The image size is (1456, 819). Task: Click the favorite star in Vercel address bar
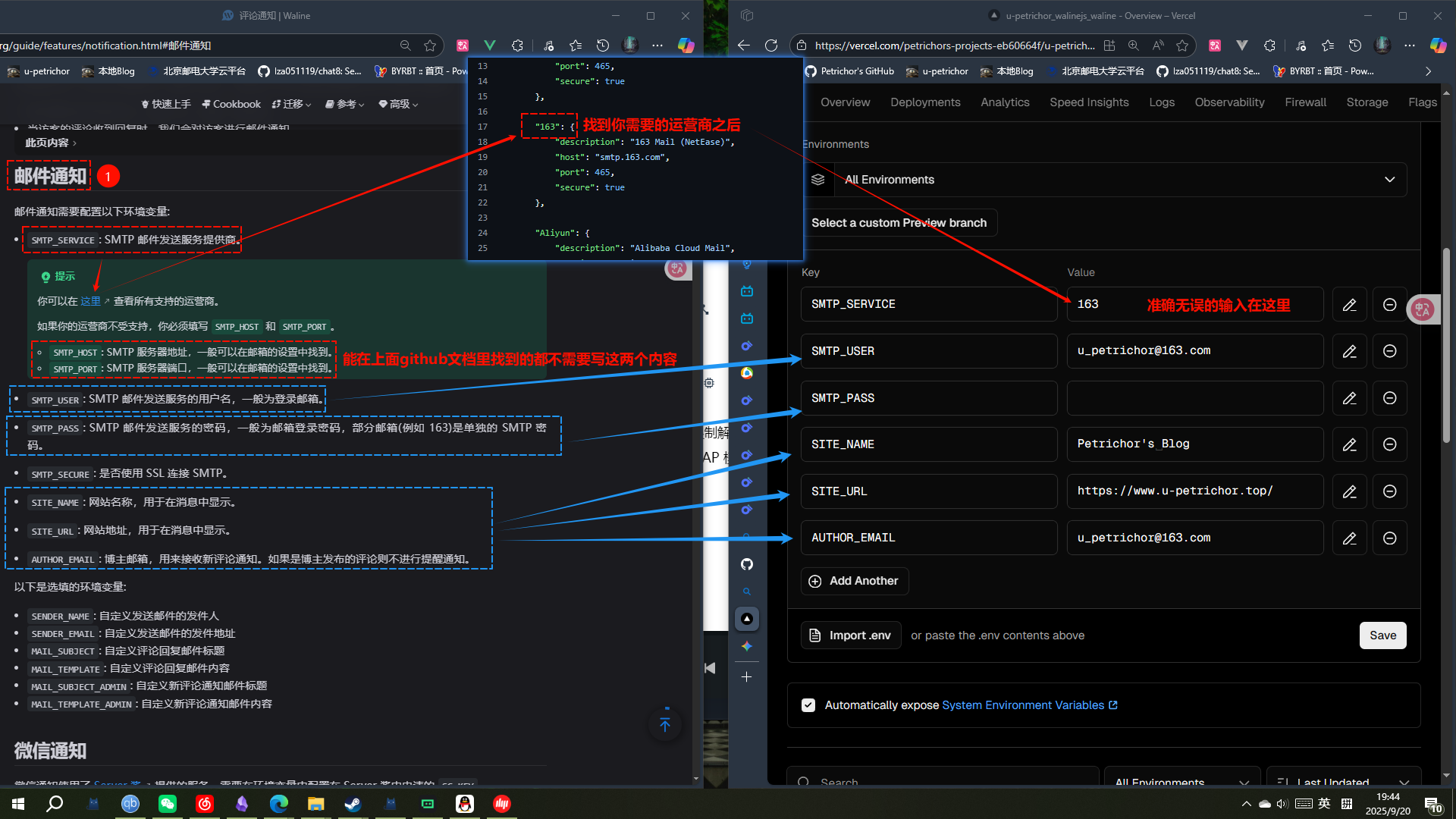click(1181, 45)
